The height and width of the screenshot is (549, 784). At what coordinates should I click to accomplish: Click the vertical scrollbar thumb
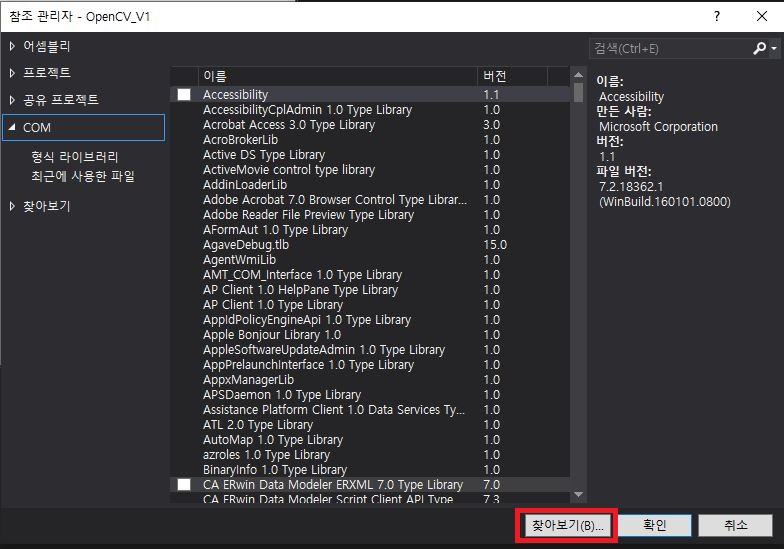(578, 92)
